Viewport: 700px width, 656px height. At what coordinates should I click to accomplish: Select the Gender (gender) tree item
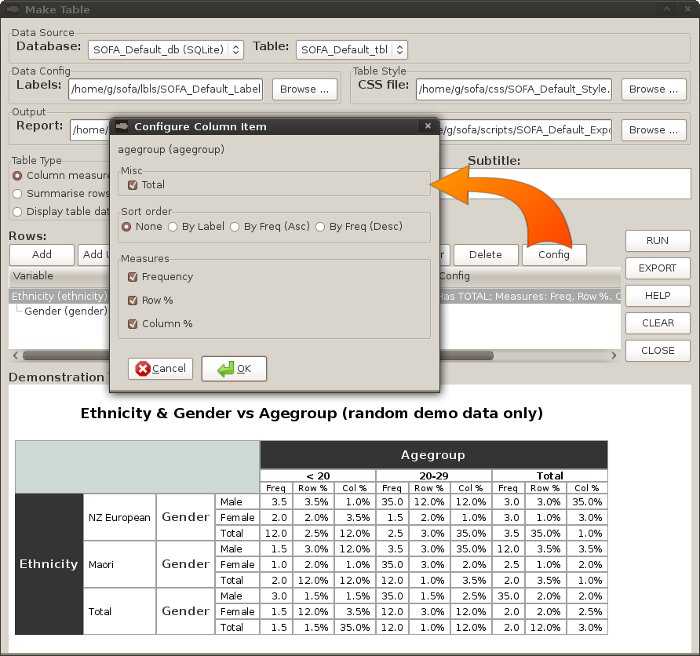pos(66,311)
